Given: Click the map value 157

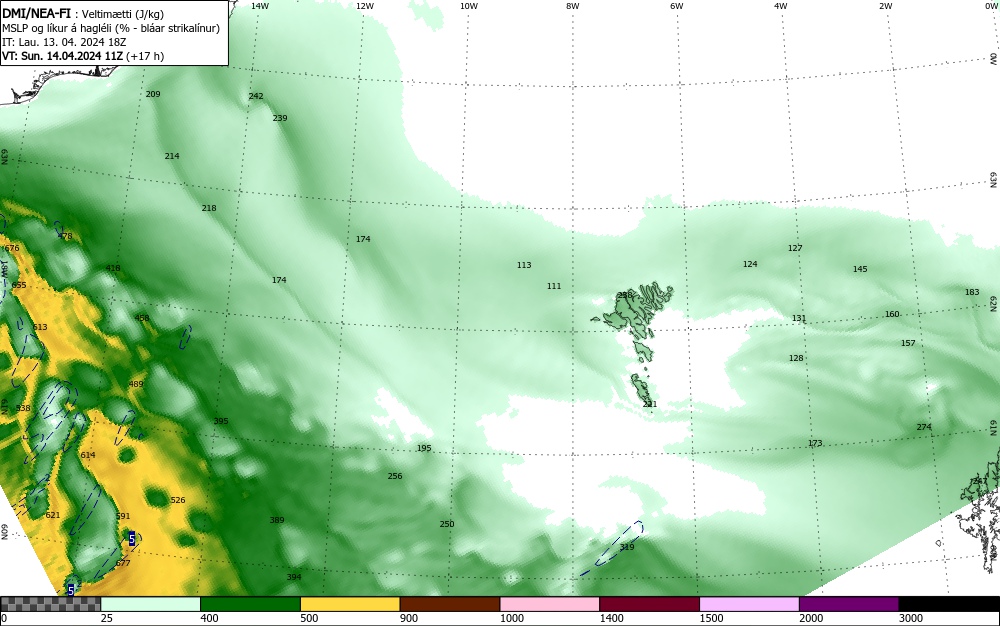Looking at the screenshot, I should [908, 343].
